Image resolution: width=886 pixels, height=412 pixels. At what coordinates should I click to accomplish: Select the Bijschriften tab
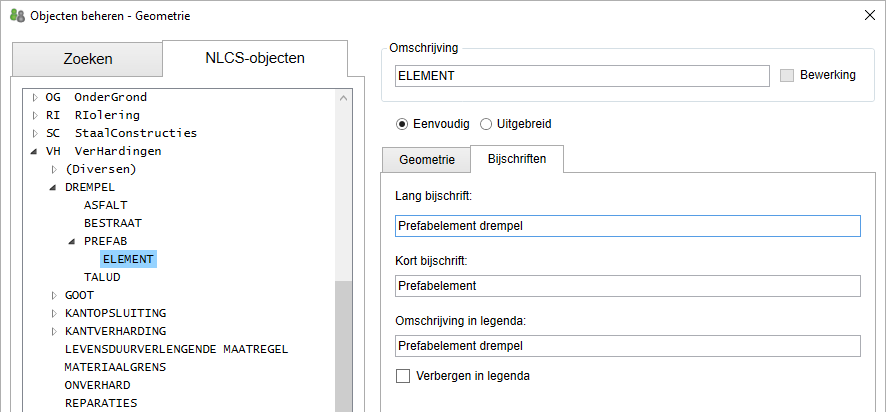(517, 160)
